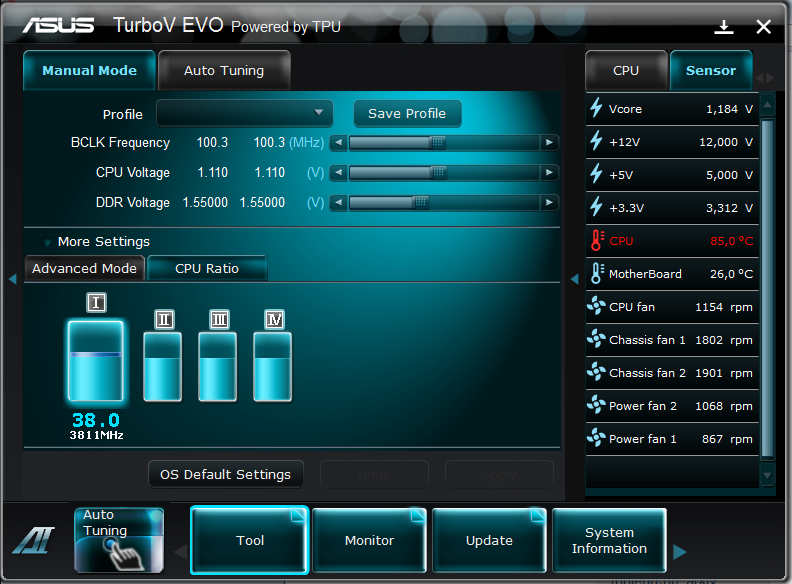This screenshot has height=584, width=792.
Task: Switch to Manual Mode tab
Action: [89, 70]
